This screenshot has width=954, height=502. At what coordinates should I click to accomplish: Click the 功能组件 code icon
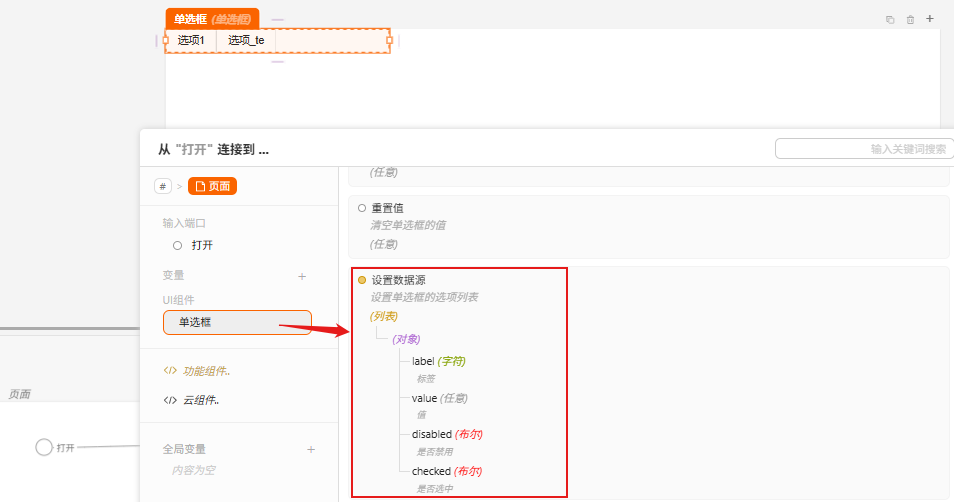(x=170, y=371)
